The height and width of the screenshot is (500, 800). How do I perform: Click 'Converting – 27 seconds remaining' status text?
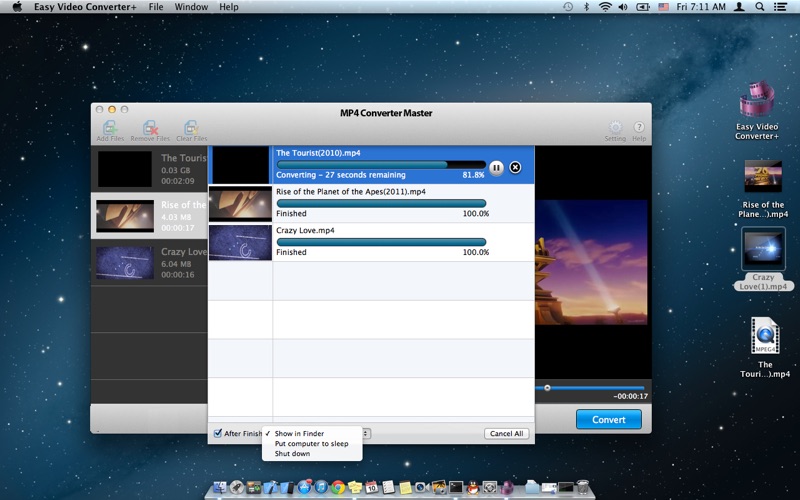click(341, 174)
